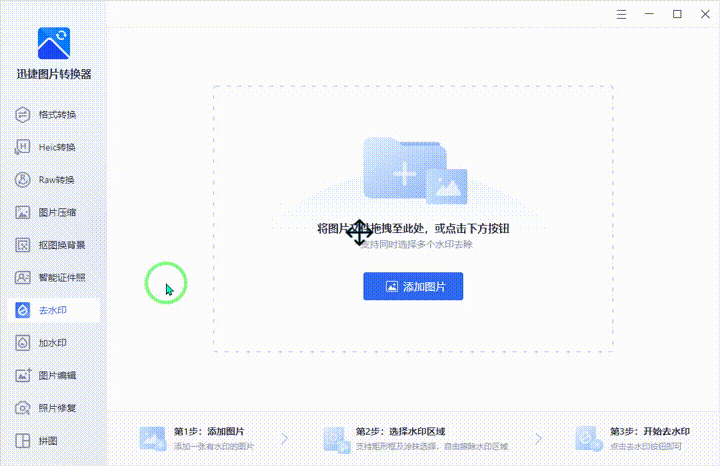The image size is (720, 466).
Task: Open the 格式转换 menu label
Action: tap(57, 115)
